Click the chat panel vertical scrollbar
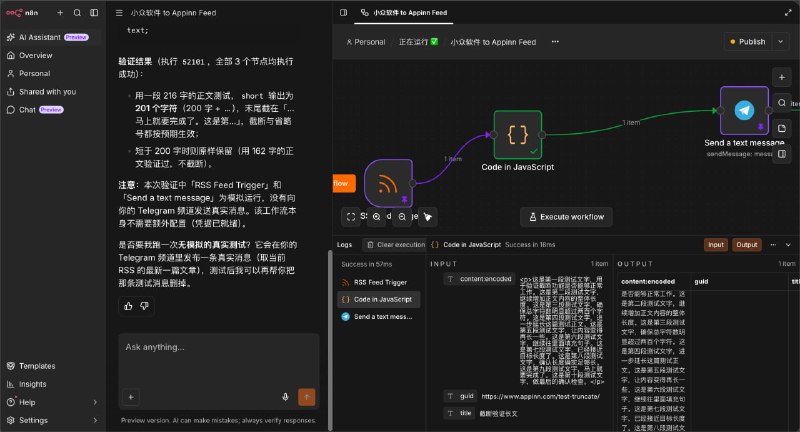 click(x=330, y=340)
